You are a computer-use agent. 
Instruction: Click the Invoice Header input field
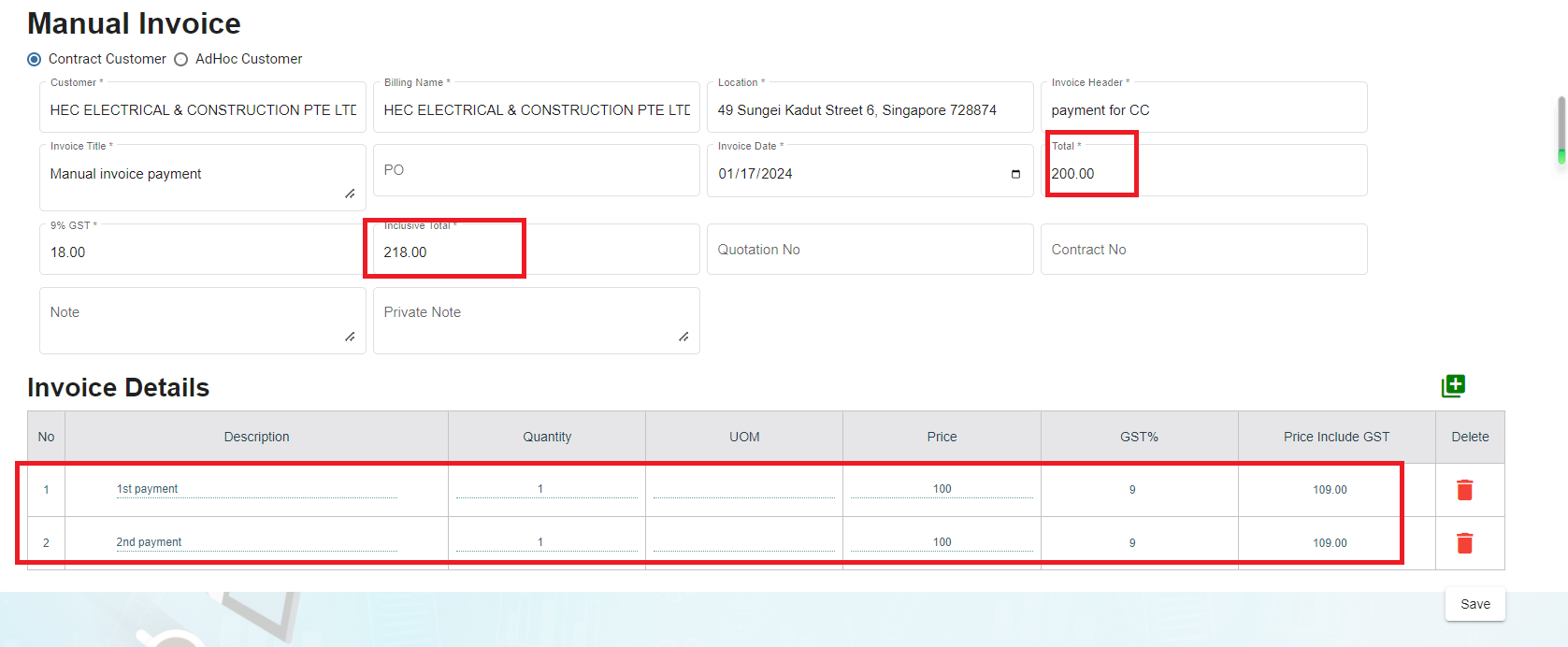[x=1203, y=110]
